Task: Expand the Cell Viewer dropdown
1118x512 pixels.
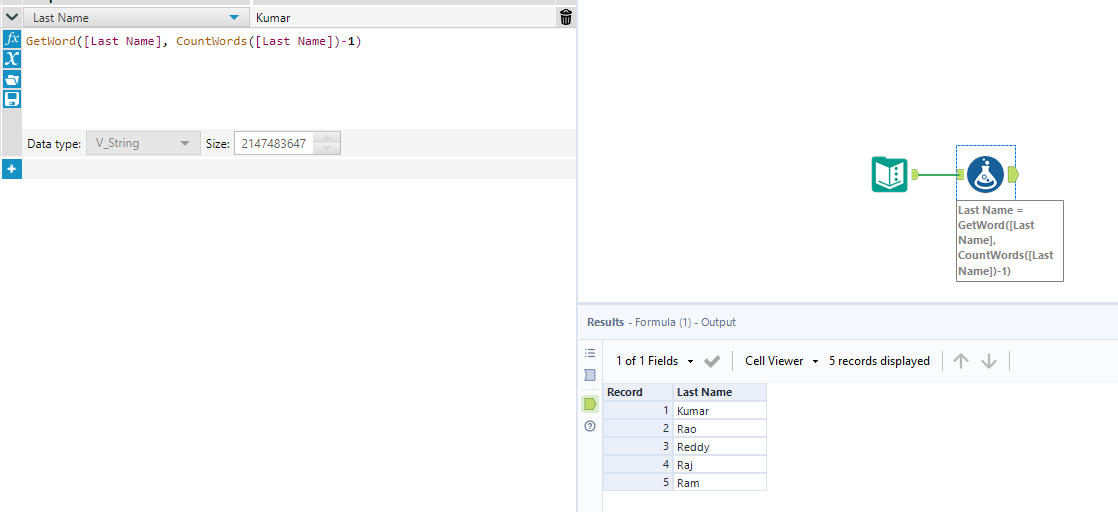Action: pyautogui.click(x=815, y=361)
